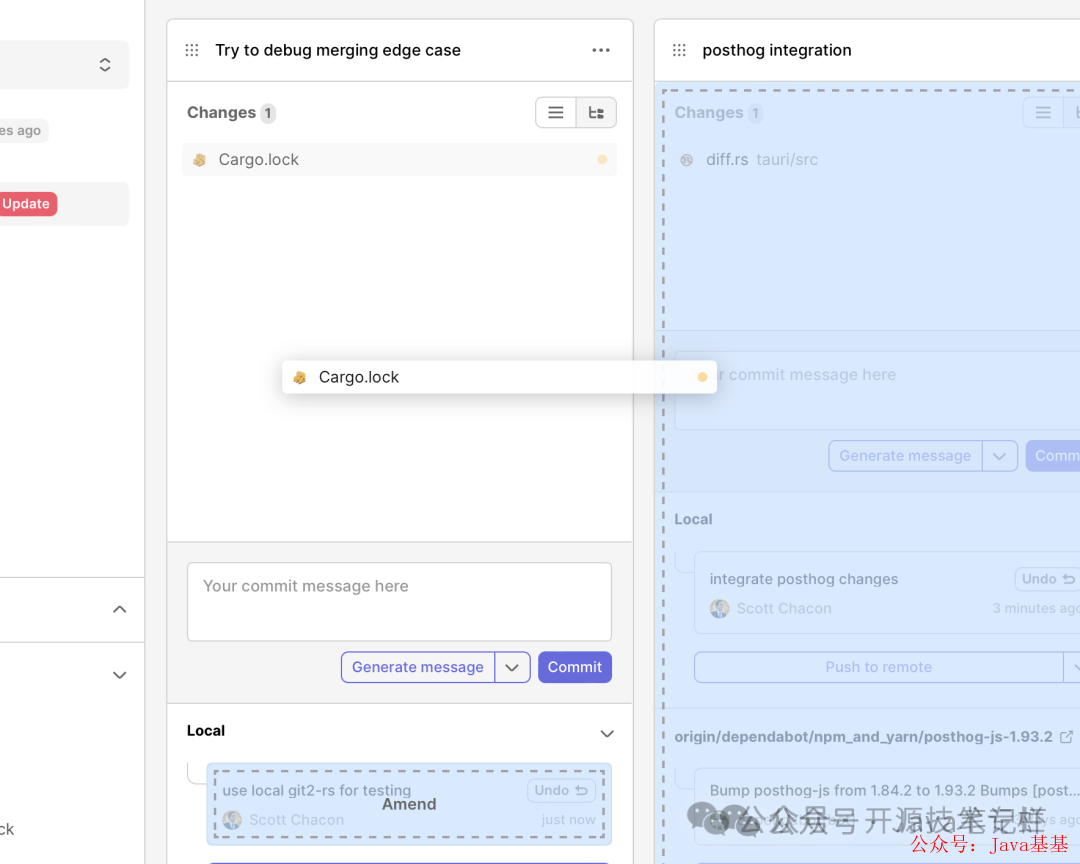Click the red Update button in sidebar
The height and width of the screenshot is (864, 1080).
(26, 204)
